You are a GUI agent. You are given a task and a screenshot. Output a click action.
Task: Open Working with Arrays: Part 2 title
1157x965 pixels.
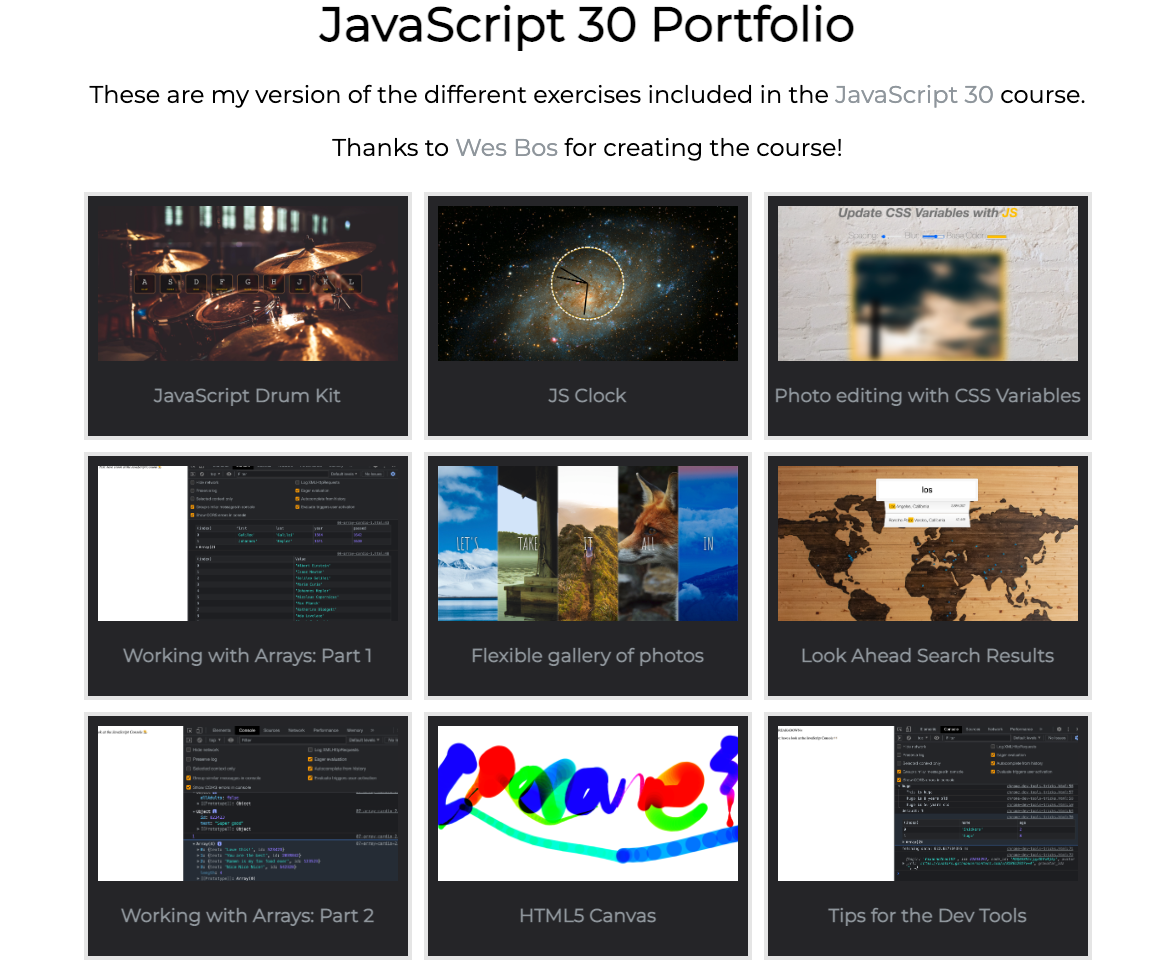click(247, 916)
